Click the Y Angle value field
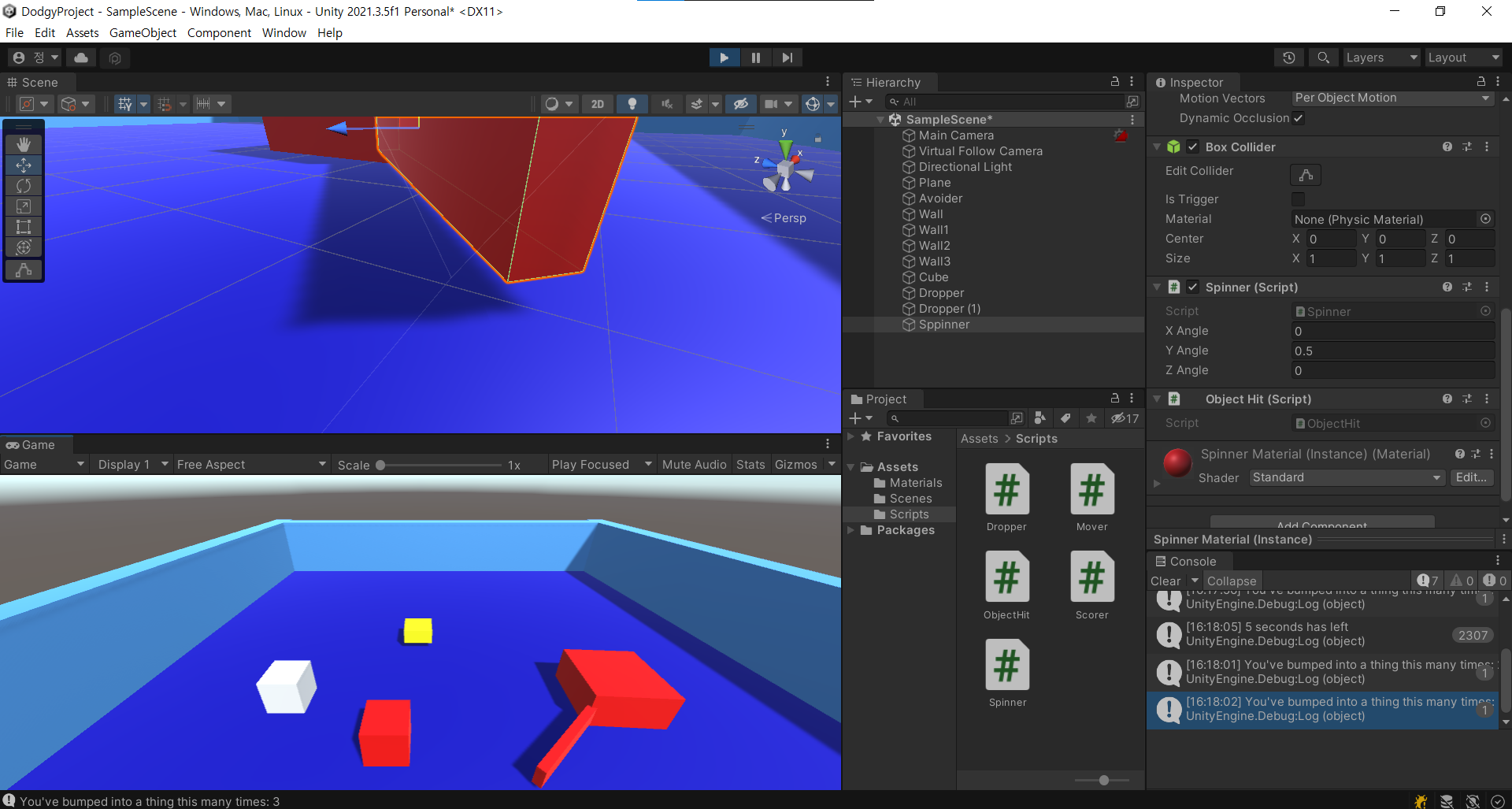1512x809 pixels. [1392, 351]
